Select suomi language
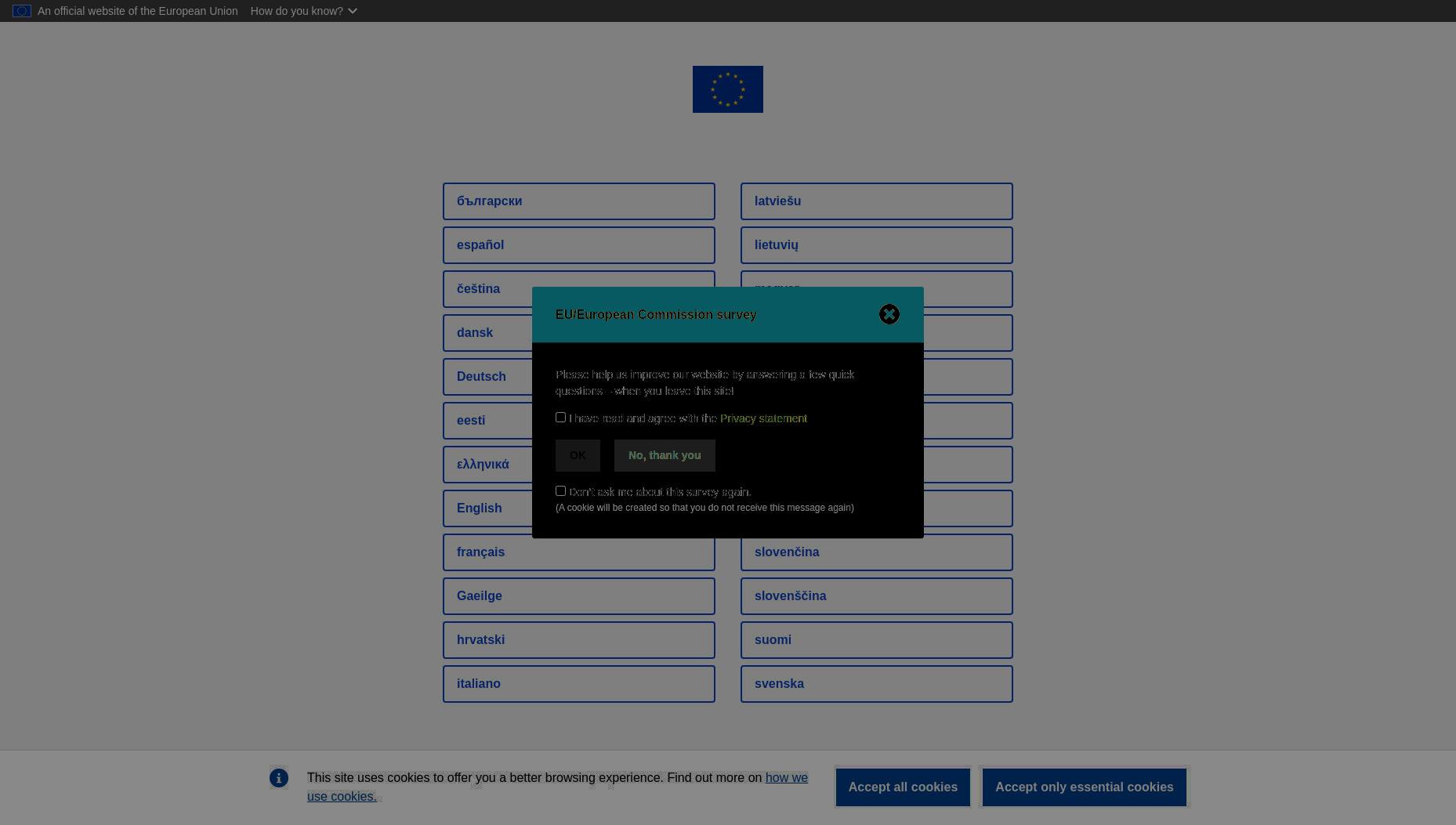Viewport: 1456px width, 825px height. (877, 640)
